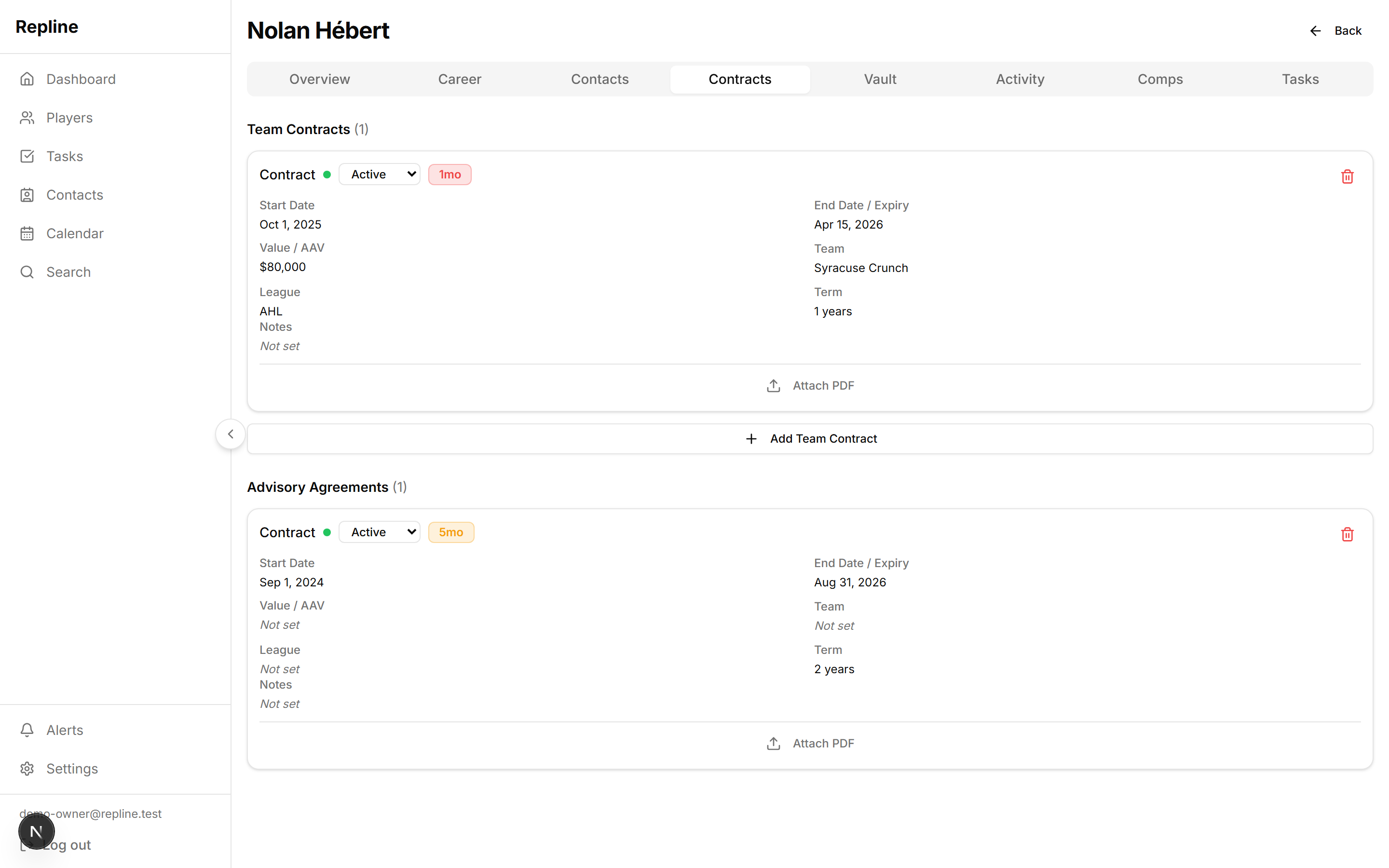Open the Players section in the sidebar
1389x868 pixels.
click(69, 117)
